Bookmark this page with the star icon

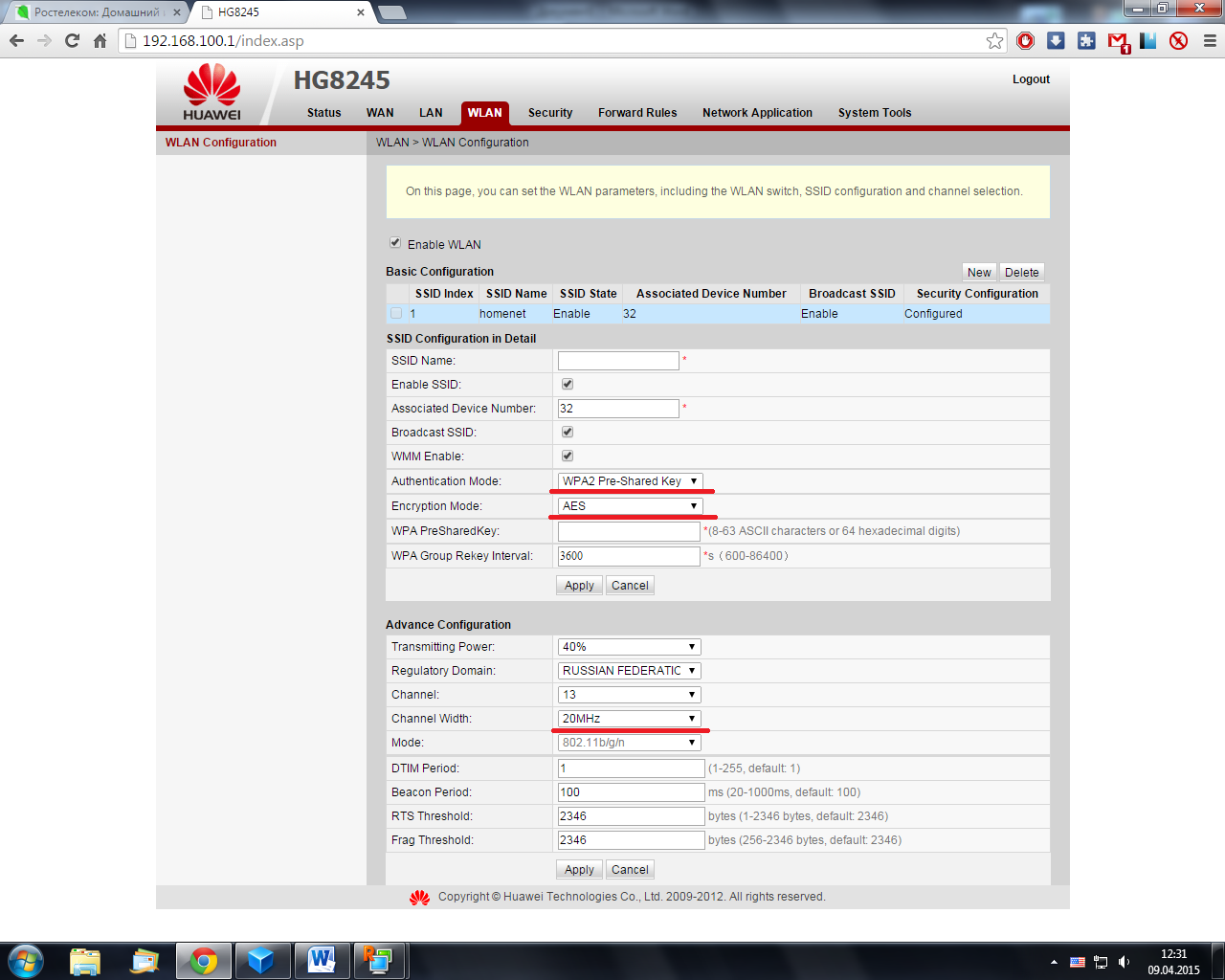tap(995, 41)
